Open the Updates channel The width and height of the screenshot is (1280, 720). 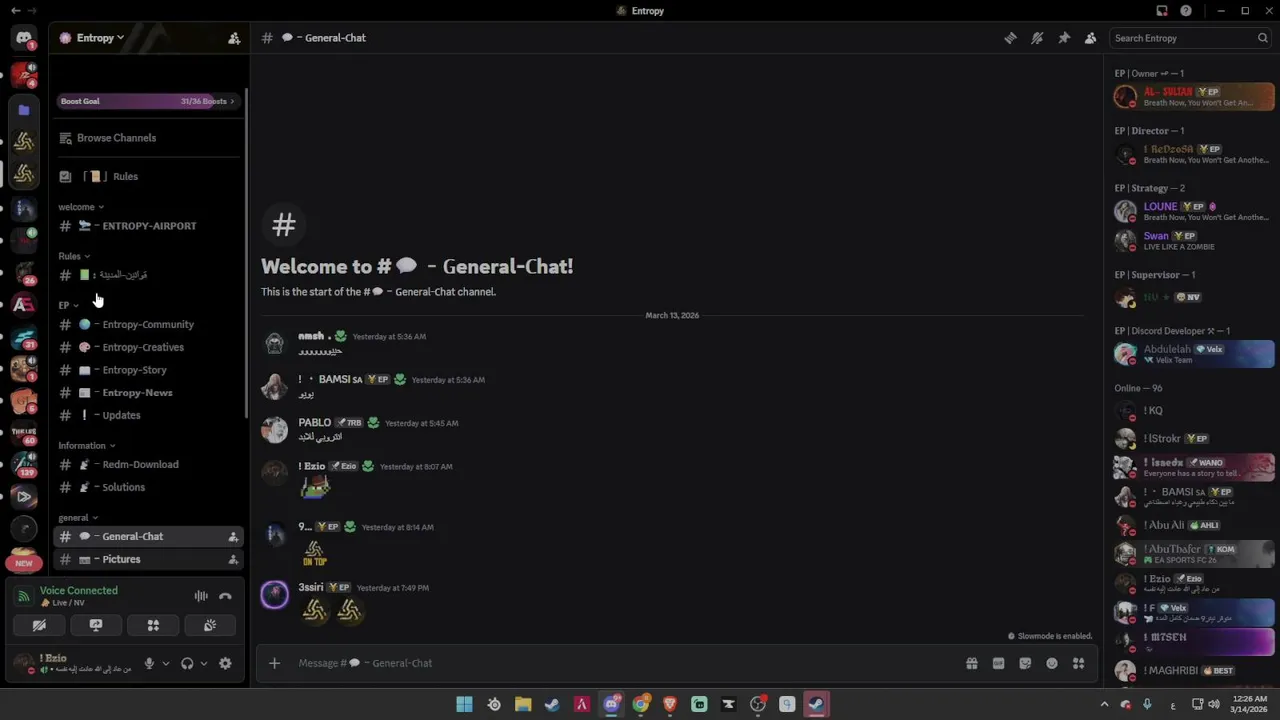pyautogui.click(x=148, y=415)
